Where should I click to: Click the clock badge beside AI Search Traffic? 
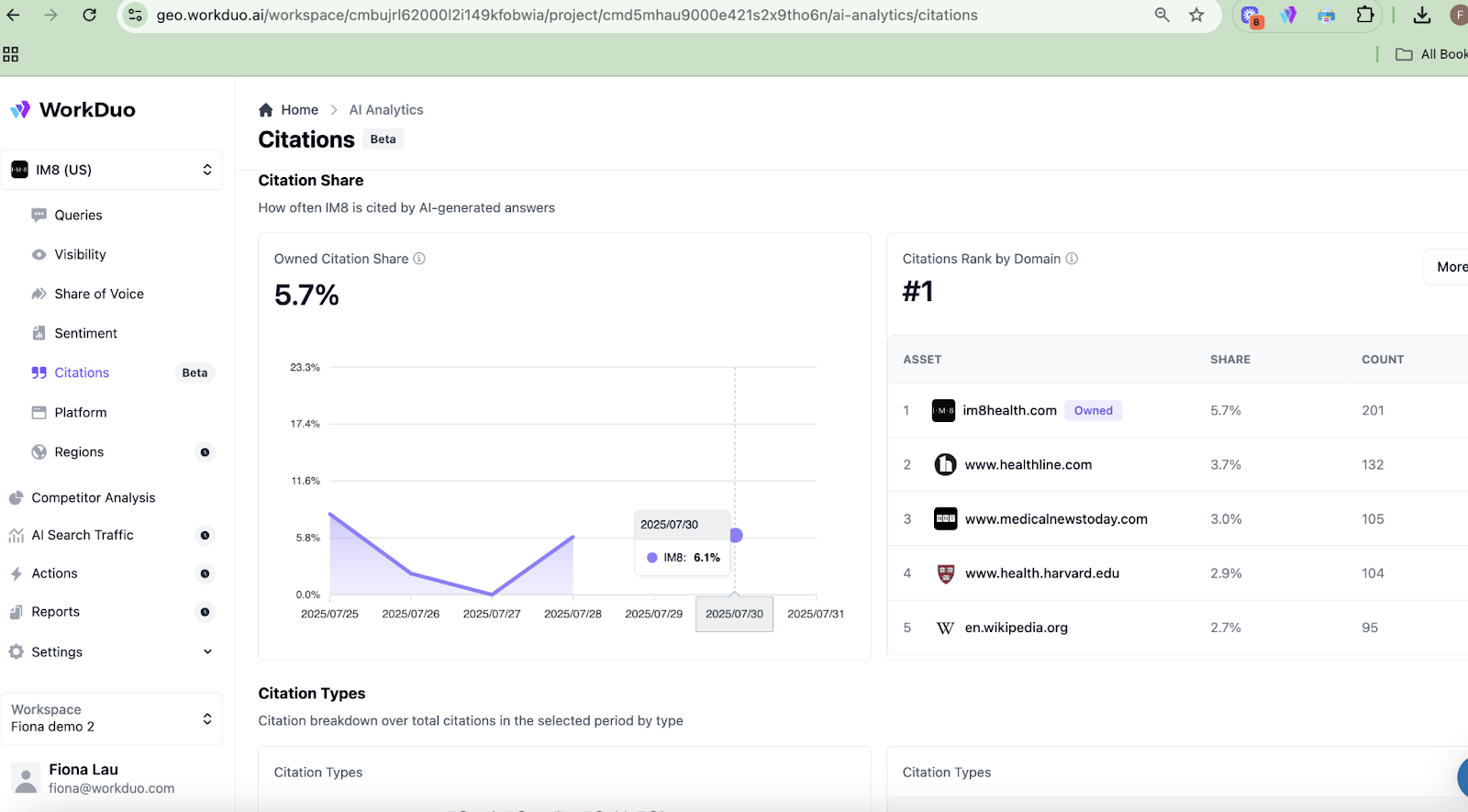[x=205, y=535]
